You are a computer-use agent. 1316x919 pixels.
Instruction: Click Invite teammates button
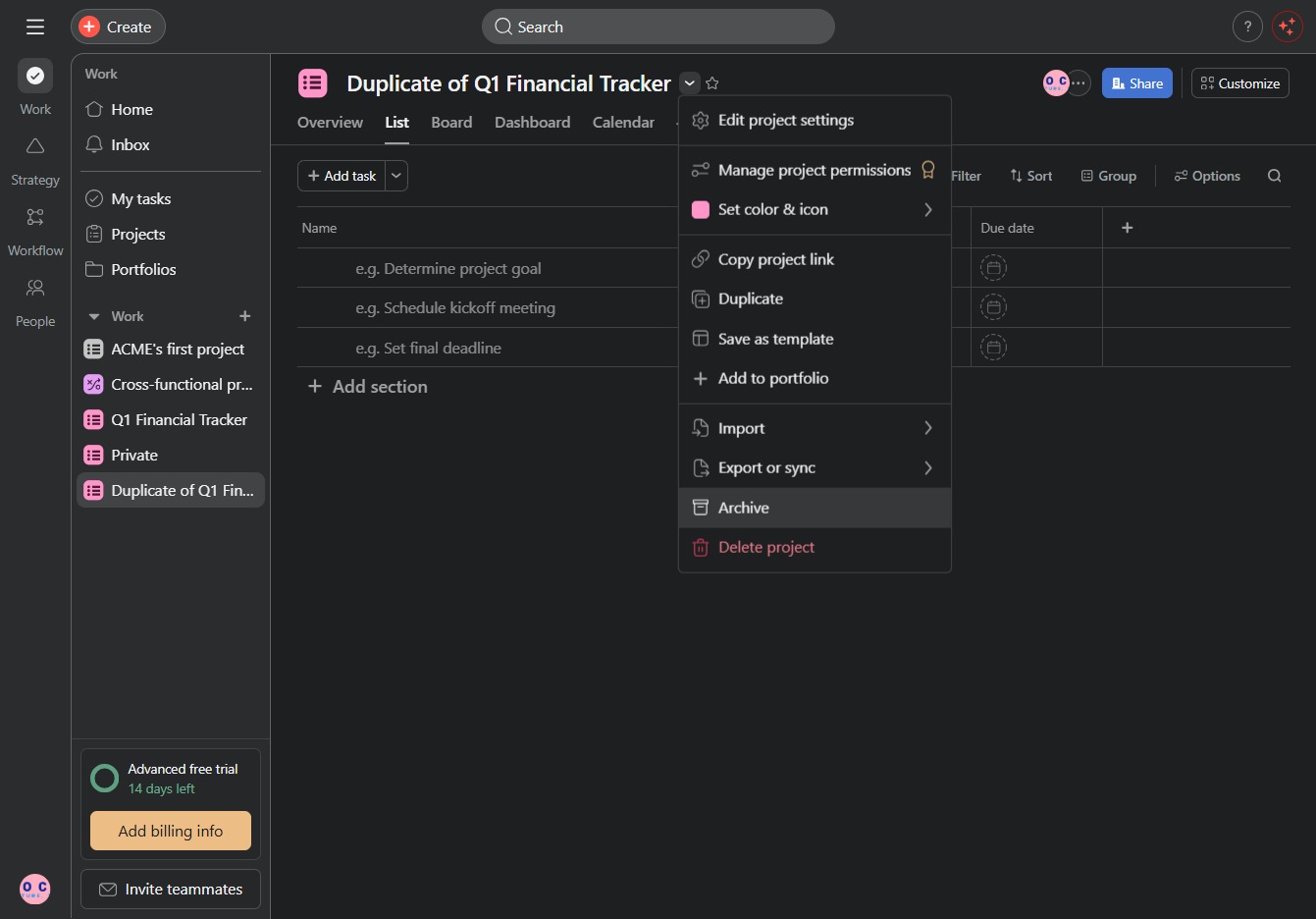pos(171,889)
